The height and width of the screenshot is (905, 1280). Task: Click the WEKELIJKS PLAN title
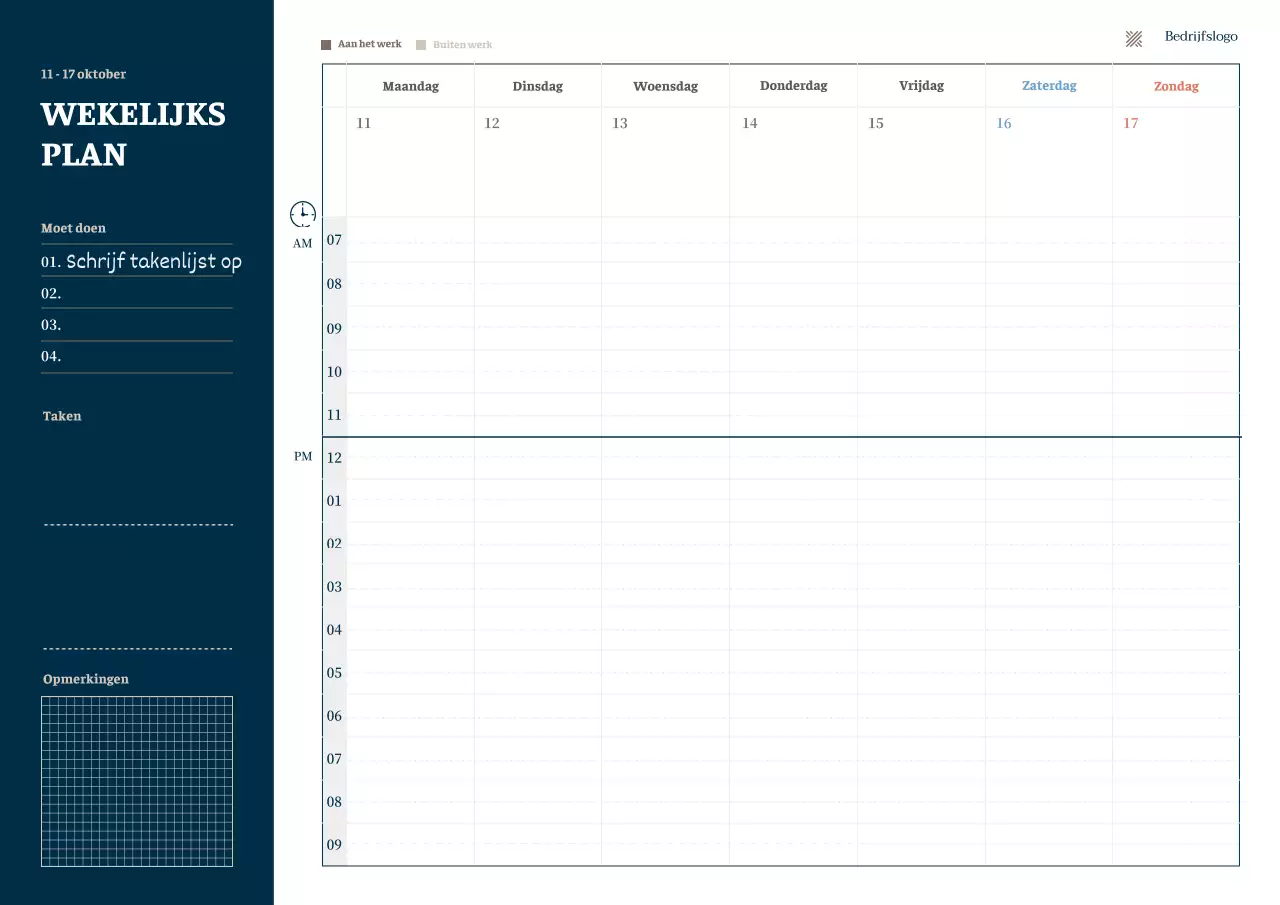coord(133,134)
